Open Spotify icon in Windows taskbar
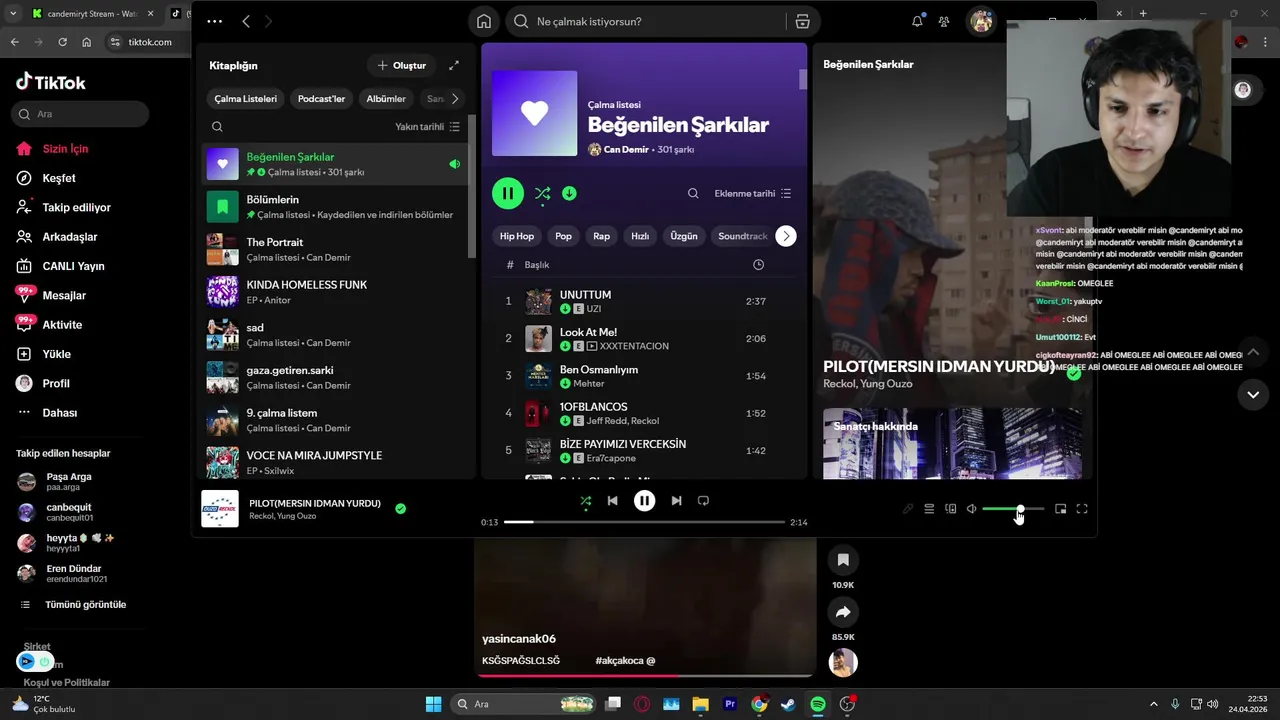 pyautogui.click(x=817, y=704)
